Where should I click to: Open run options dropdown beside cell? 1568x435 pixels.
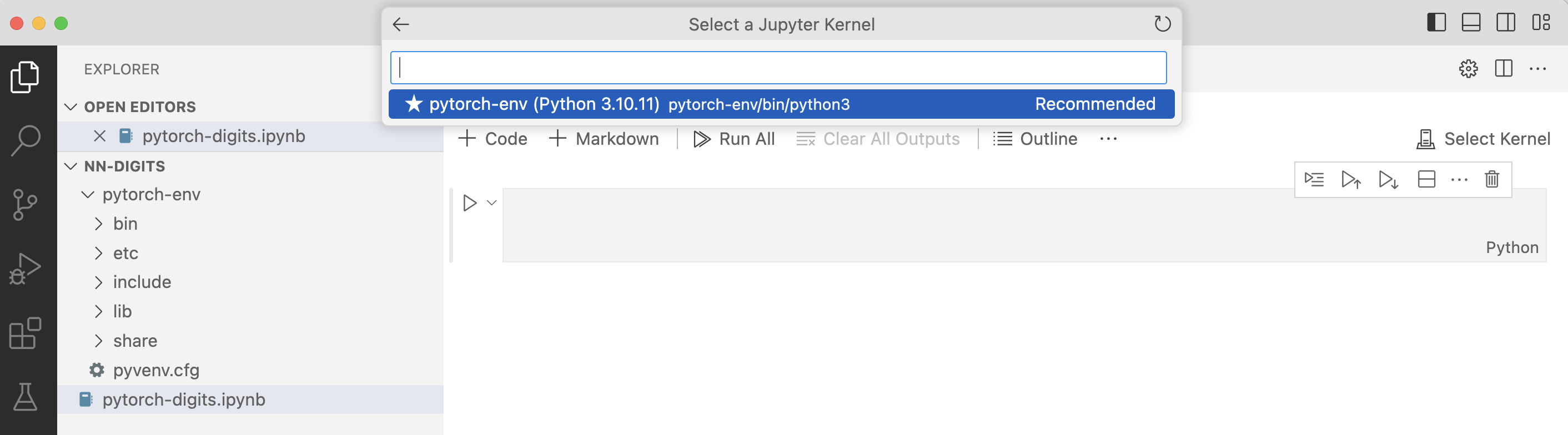pos(492,203)
